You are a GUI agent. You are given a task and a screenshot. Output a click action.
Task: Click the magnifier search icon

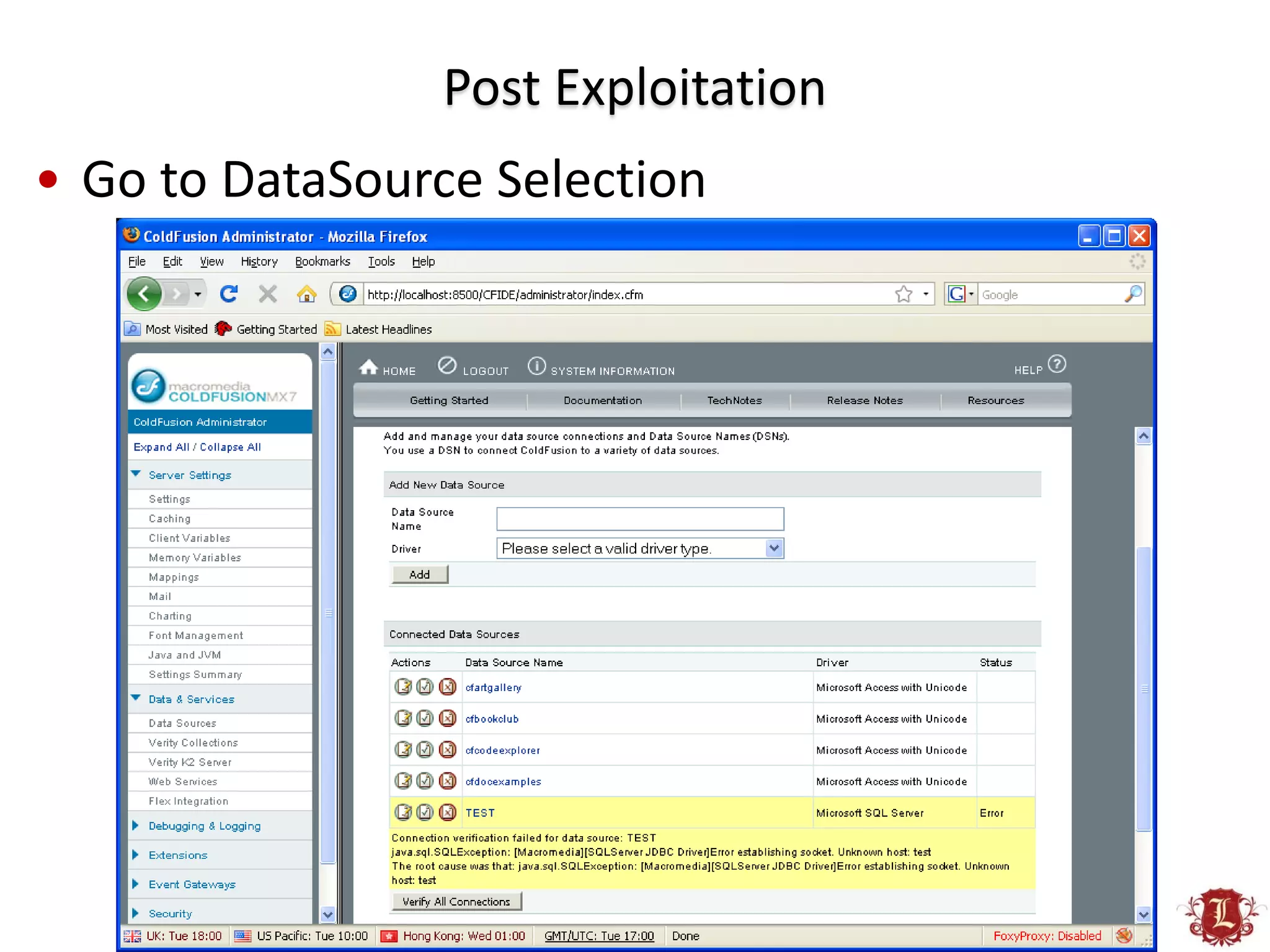coord(1133,294)
